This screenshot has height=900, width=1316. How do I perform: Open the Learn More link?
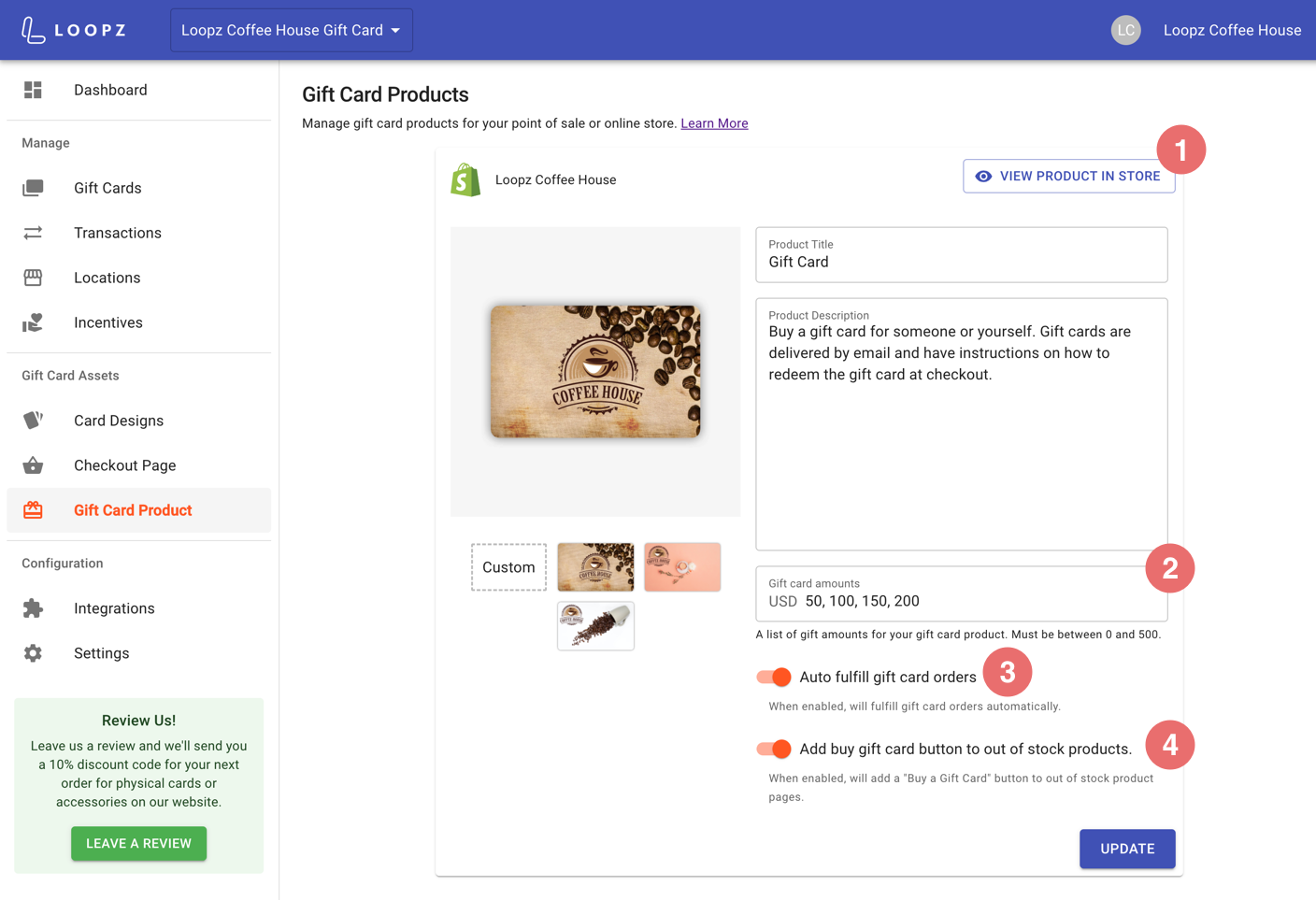(x=714, y=123)
